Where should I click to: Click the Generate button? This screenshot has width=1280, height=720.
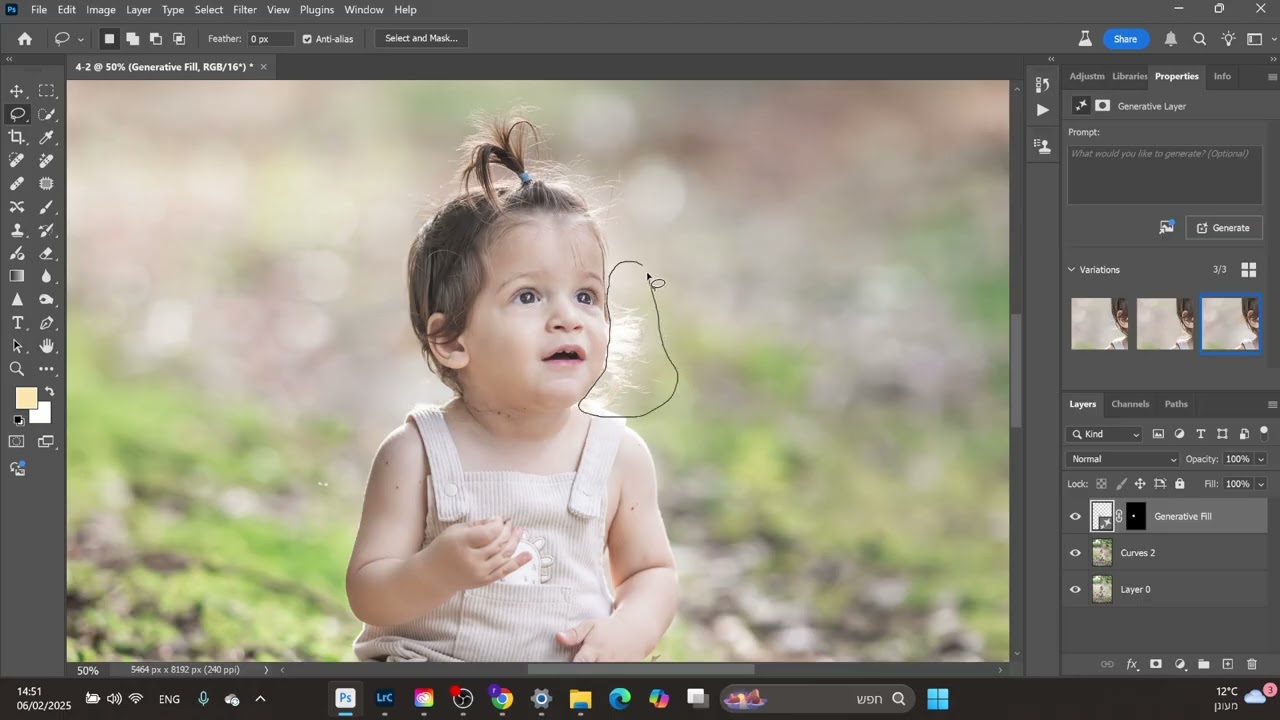pos(1224,228)
